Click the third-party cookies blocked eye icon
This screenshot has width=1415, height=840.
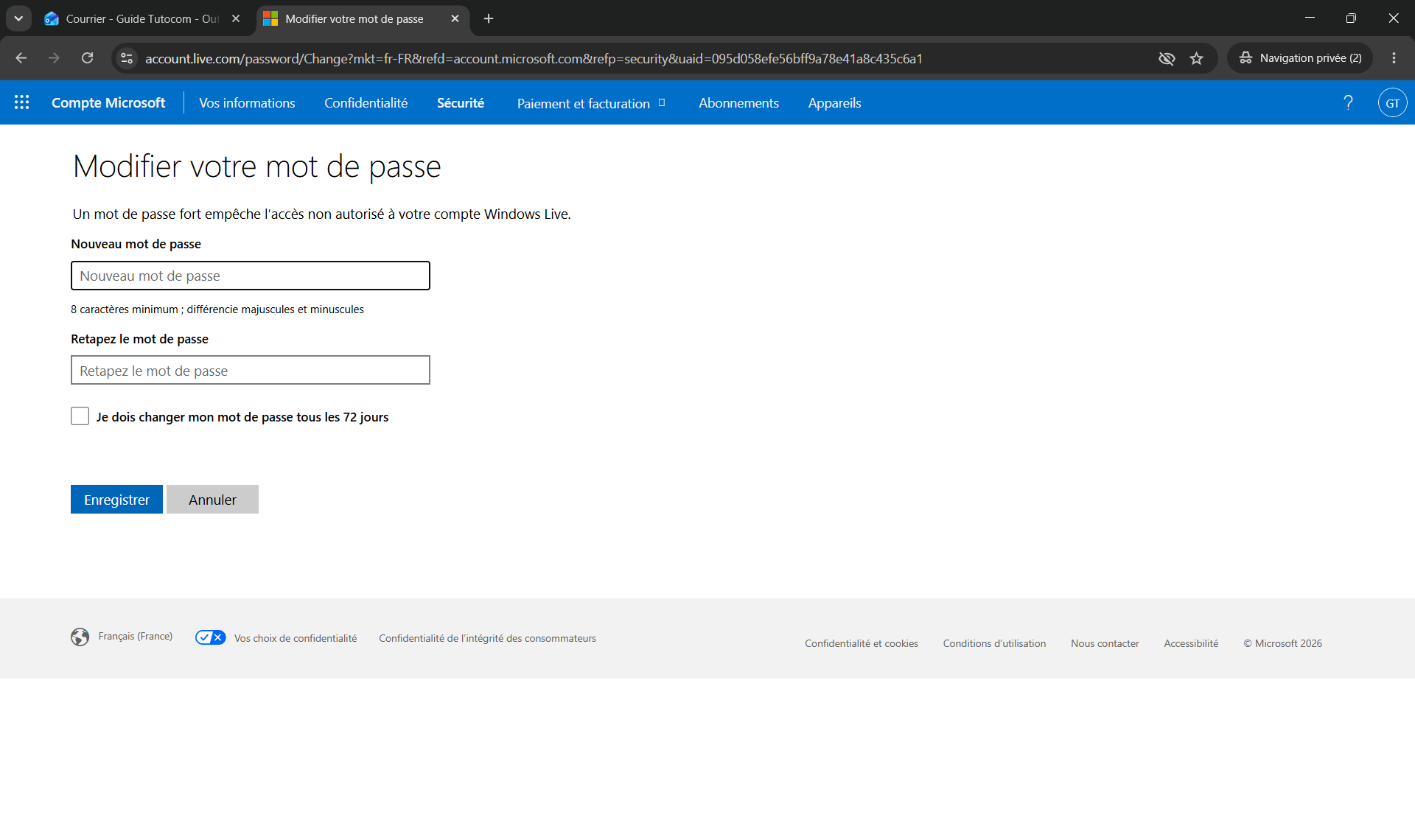pyautogui.click(x=1167, y=58)
